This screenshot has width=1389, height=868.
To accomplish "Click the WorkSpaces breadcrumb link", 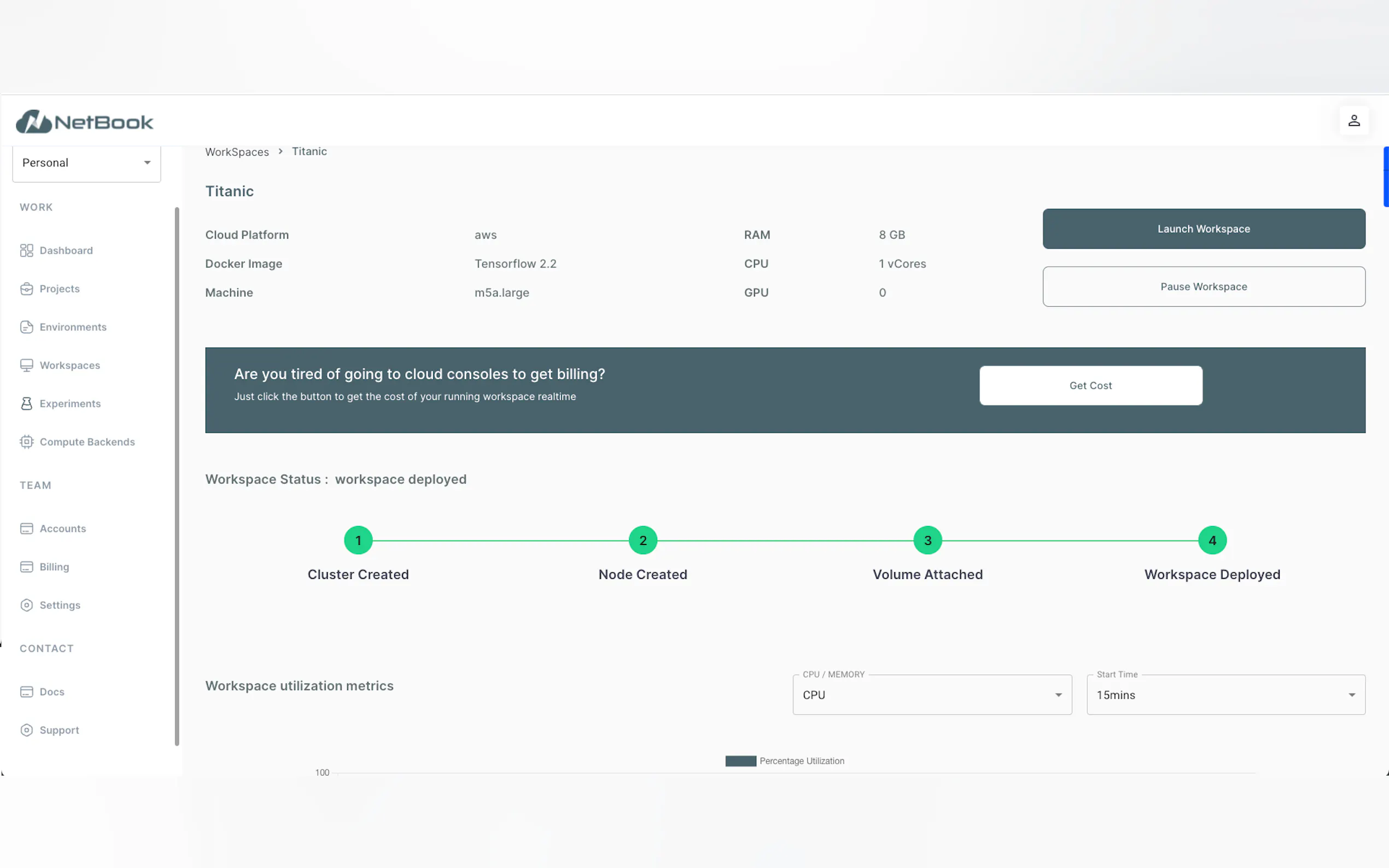I will 237,152.
